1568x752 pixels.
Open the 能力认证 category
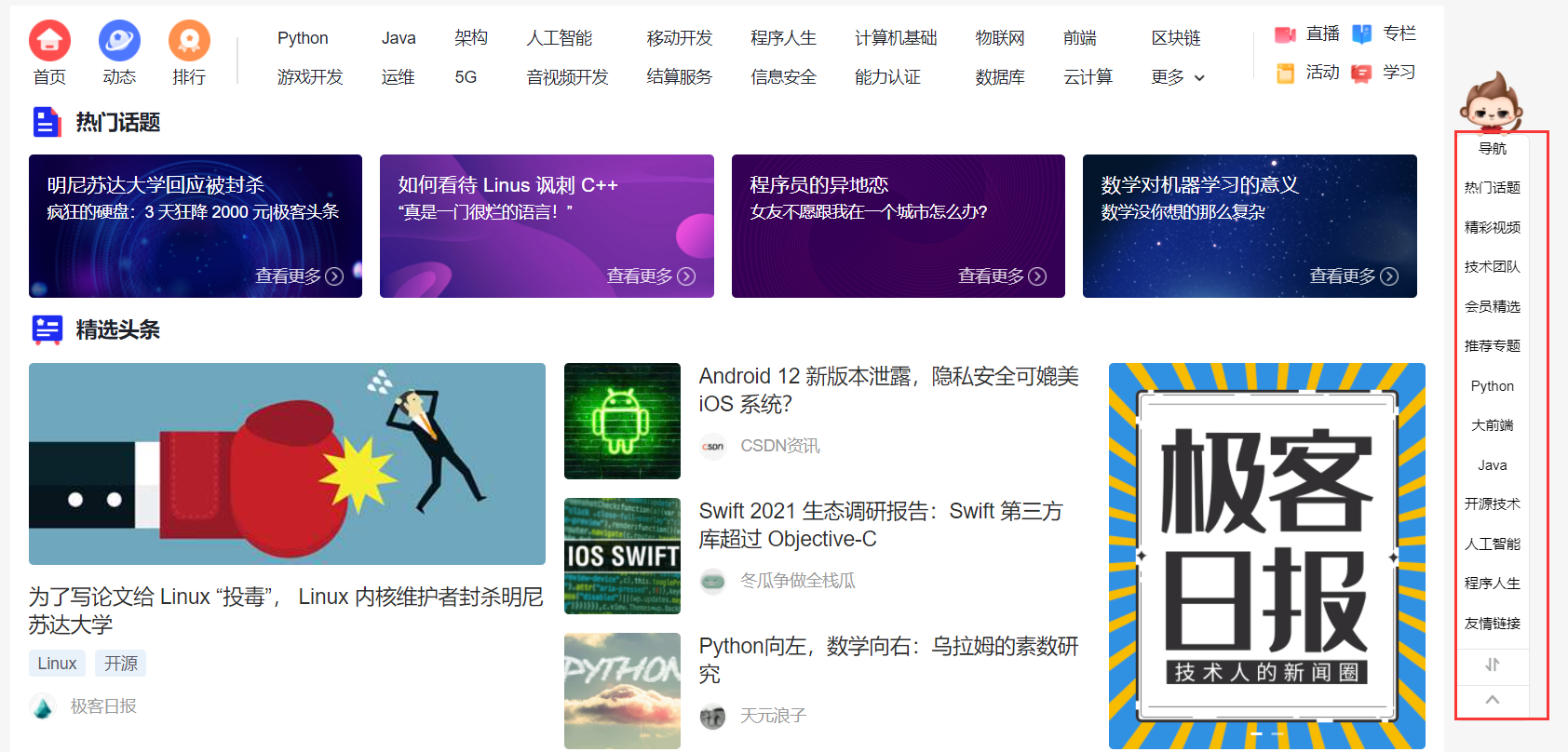888,77
